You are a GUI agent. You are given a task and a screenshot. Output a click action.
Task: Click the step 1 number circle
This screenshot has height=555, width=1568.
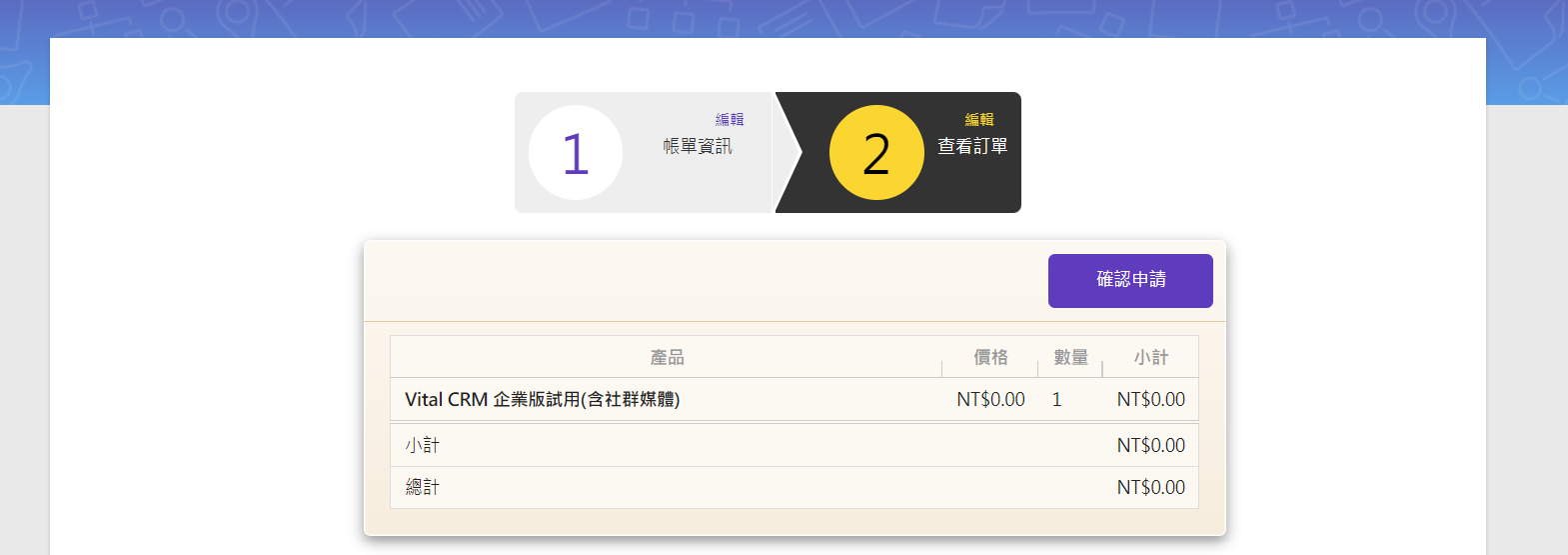[x=575, y=153]
